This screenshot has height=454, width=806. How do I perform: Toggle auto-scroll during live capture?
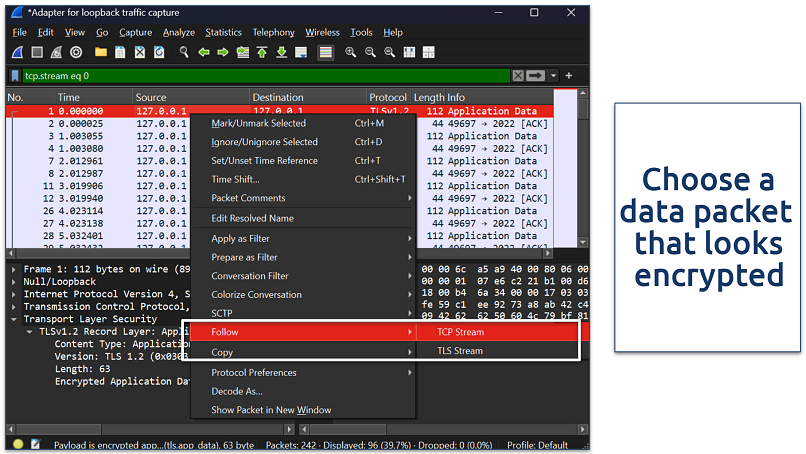[301, 51]
